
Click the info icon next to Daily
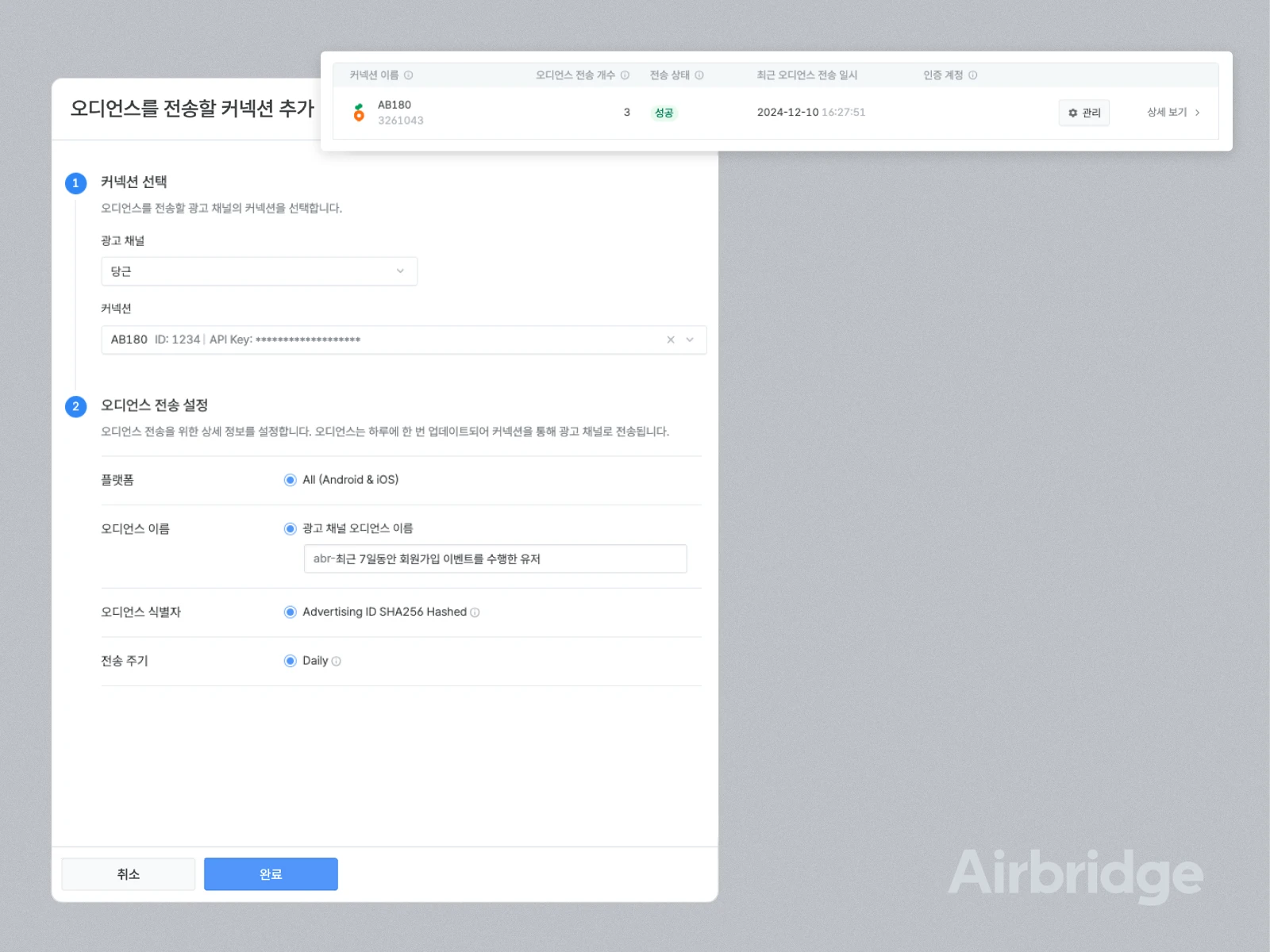337,662
